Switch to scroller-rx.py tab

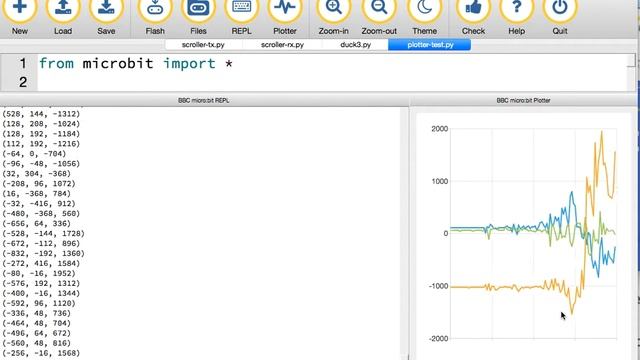click(x=282, y=44)
